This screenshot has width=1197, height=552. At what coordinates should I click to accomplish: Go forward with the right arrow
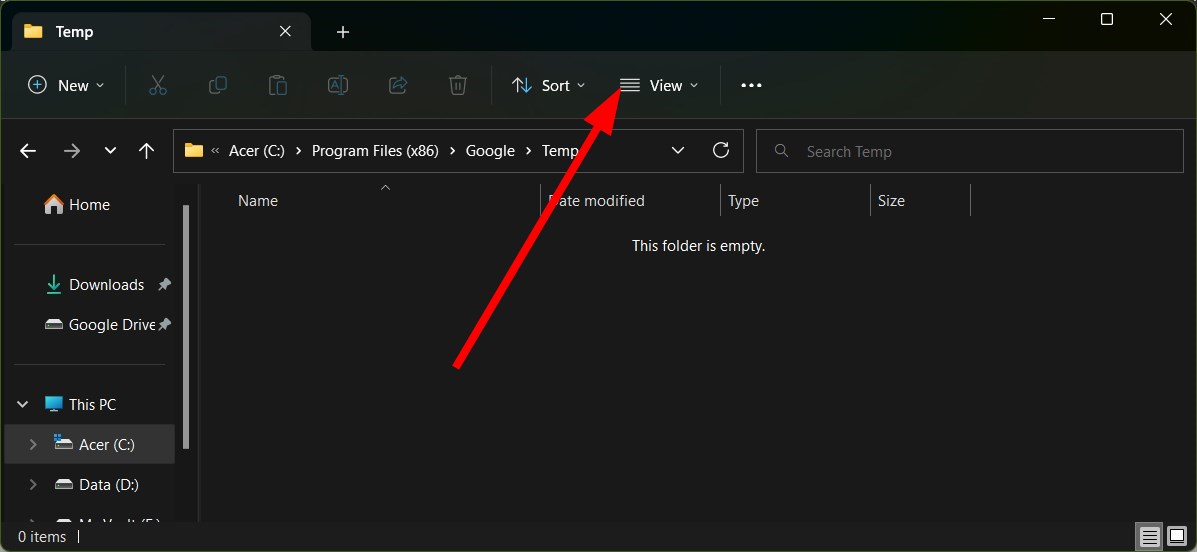click(x=72, y=151)
